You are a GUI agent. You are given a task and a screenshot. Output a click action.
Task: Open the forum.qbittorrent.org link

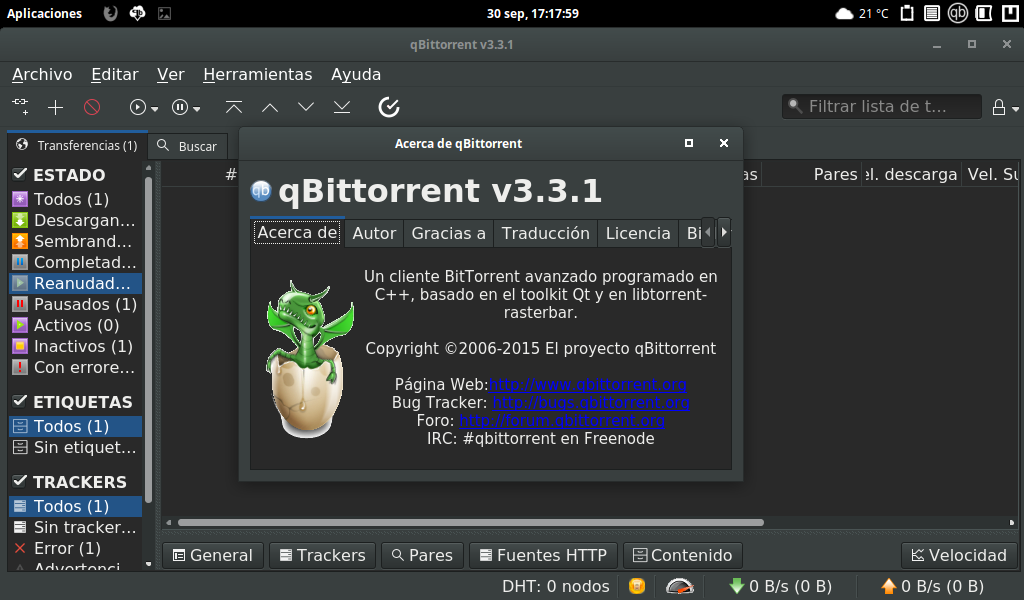tap(562, 421)
